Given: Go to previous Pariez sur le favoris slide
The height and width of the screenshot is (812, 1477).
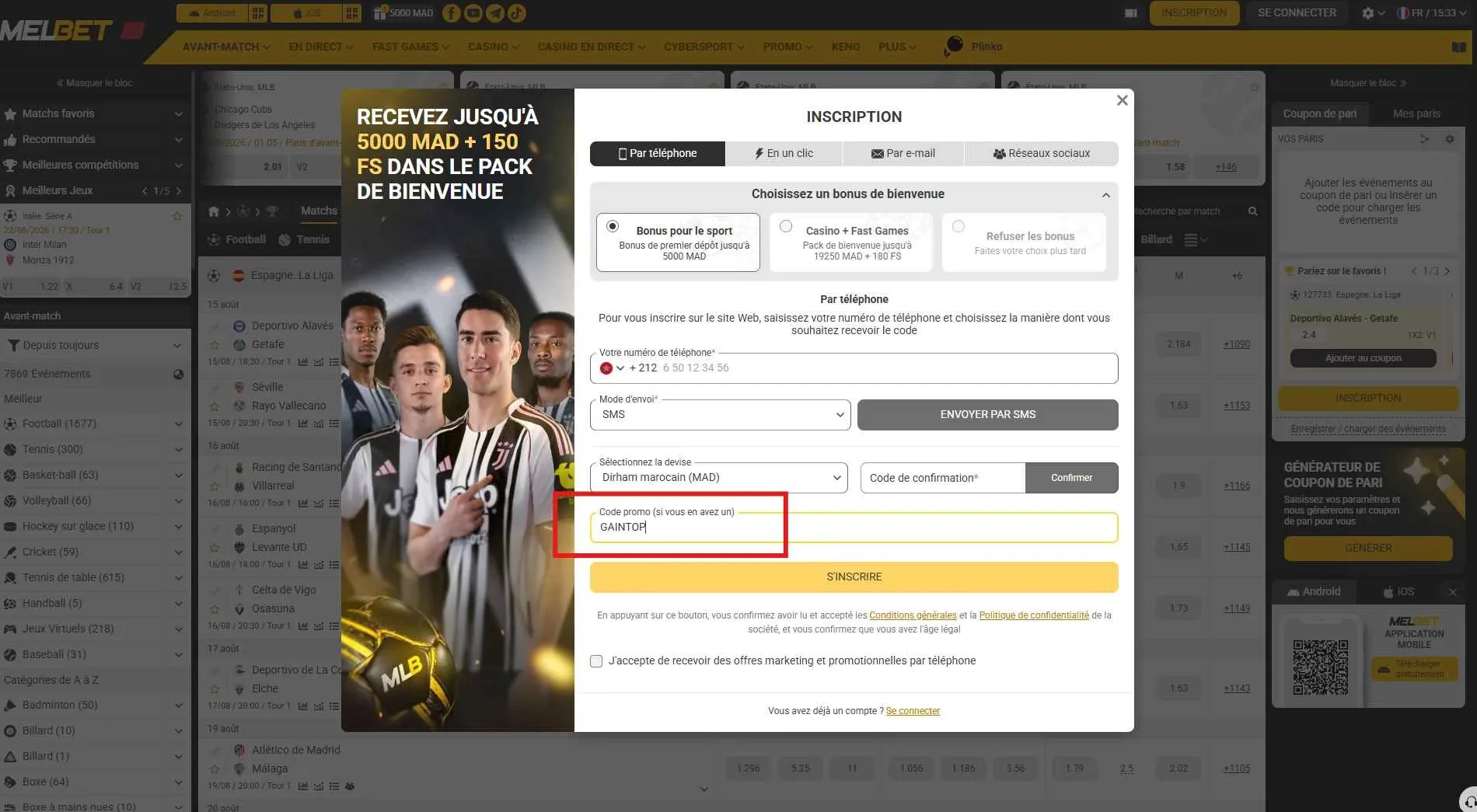Looking at the screenshot, I should 1414,271.
